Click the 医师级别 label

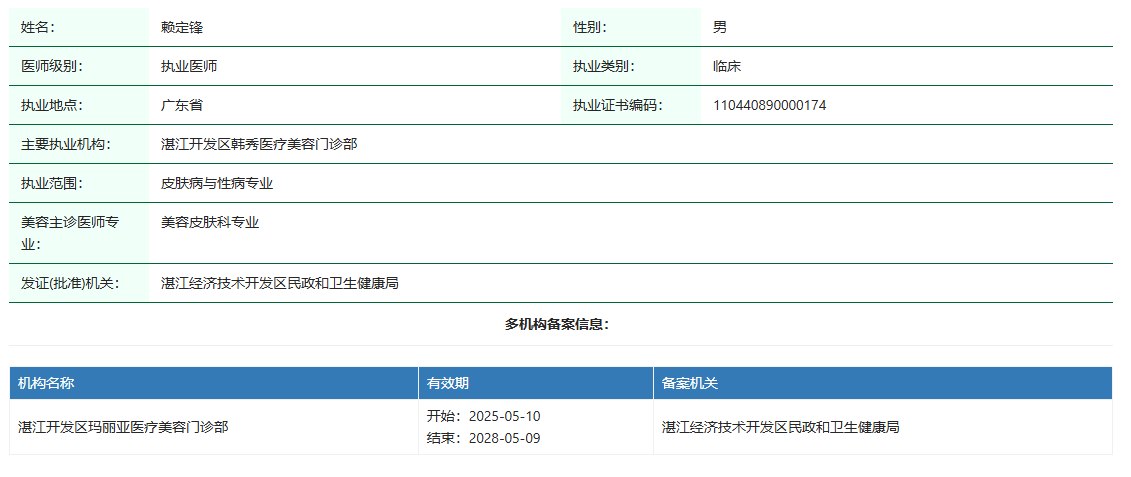[x=52, y=66]
